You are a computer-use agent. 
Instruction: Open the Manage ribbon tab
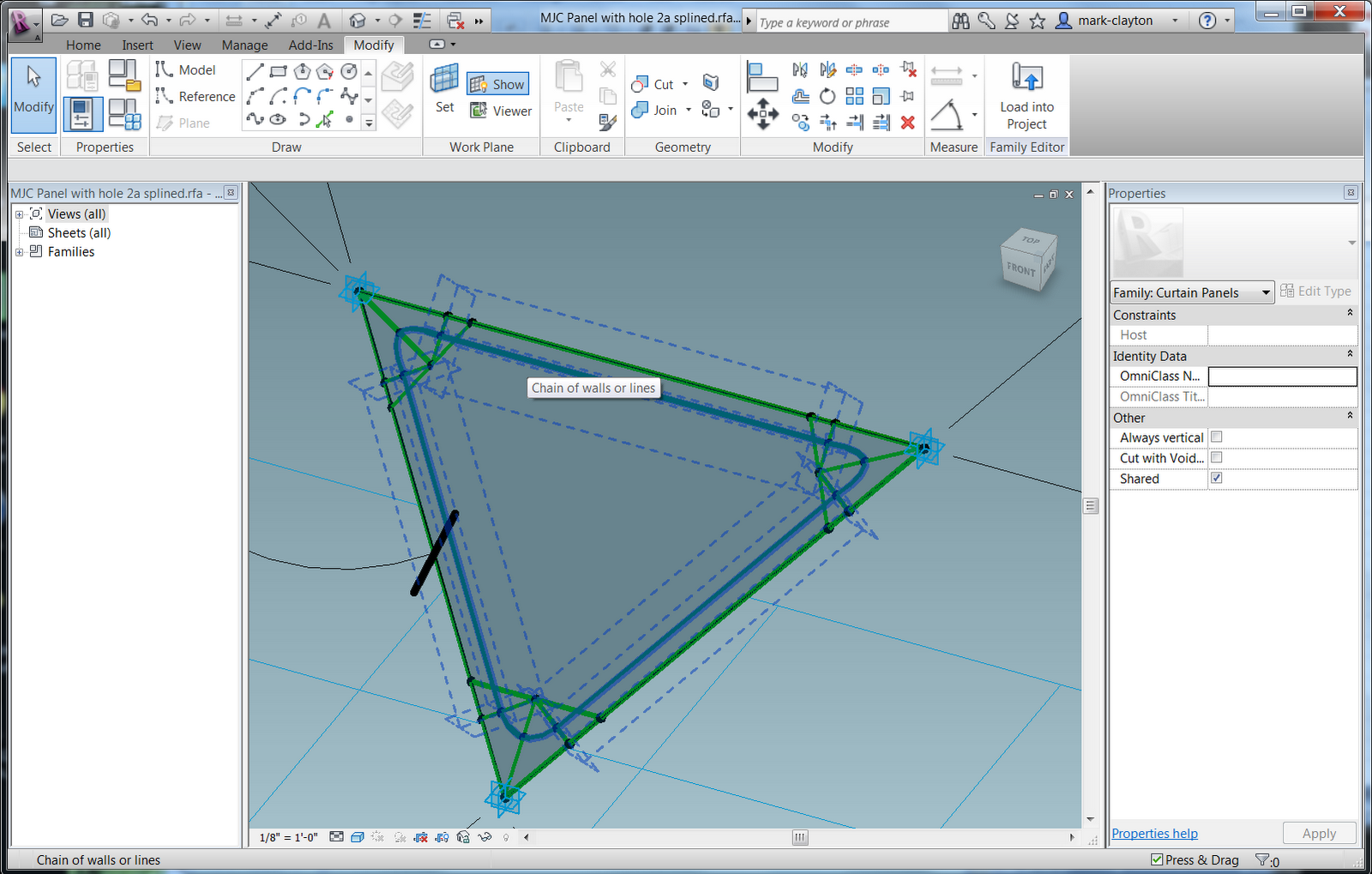coord(244,45)
